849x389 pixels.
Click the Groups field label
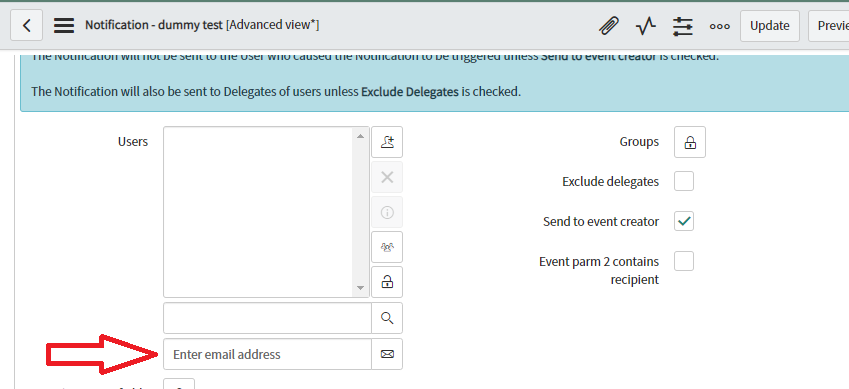pyautogui.click(x=639, y=141)
